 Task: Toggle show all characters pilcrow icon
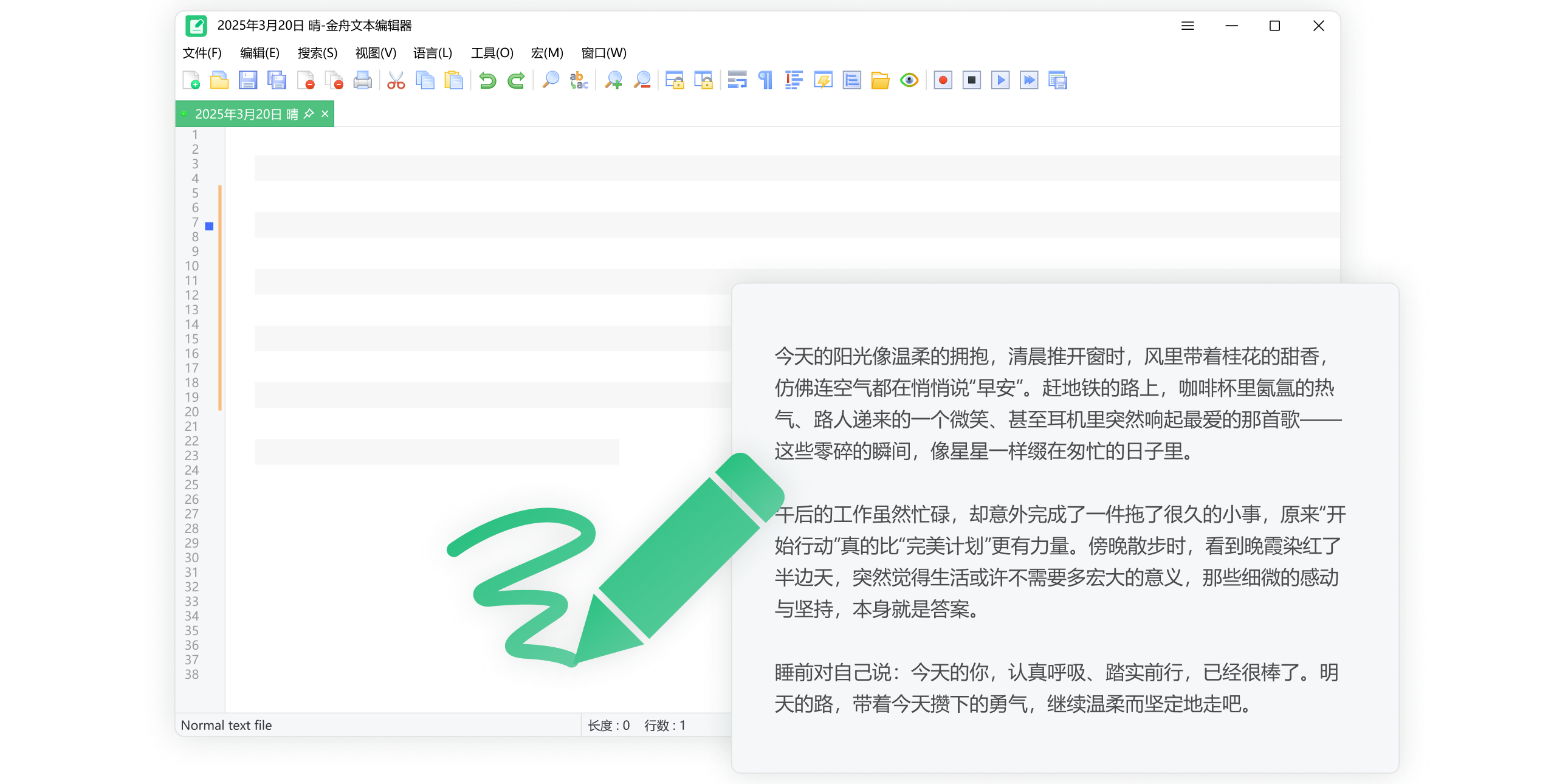(766, 80)
